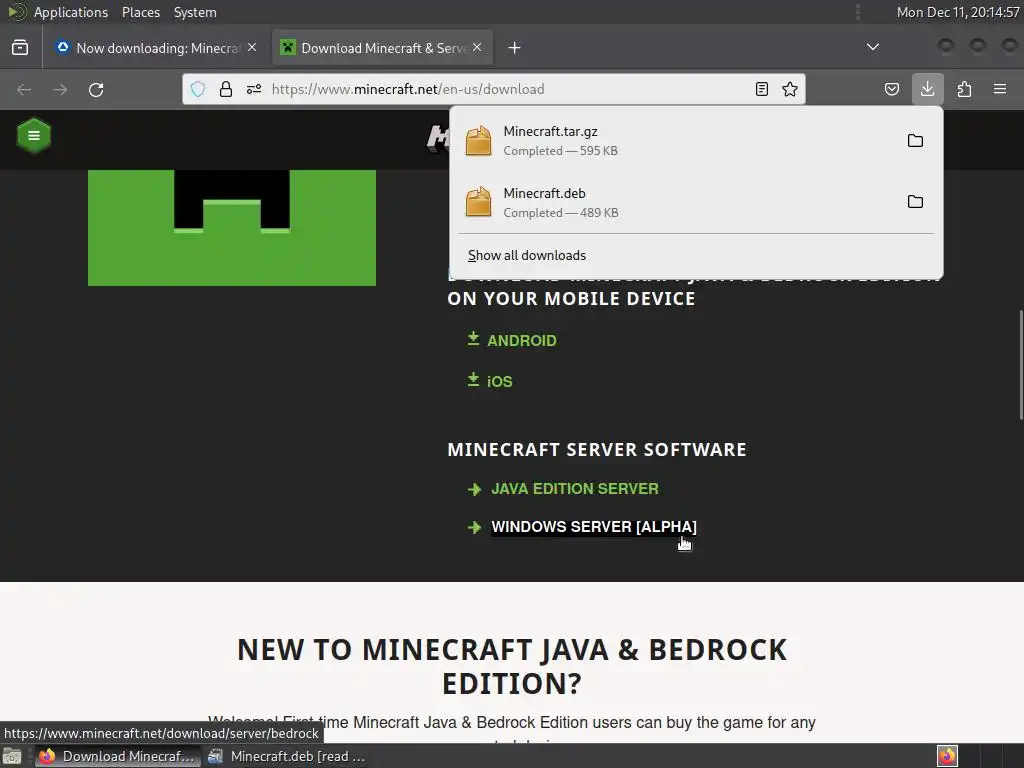
Task: Show site security padlock info
Action: [x=226, y=89]
